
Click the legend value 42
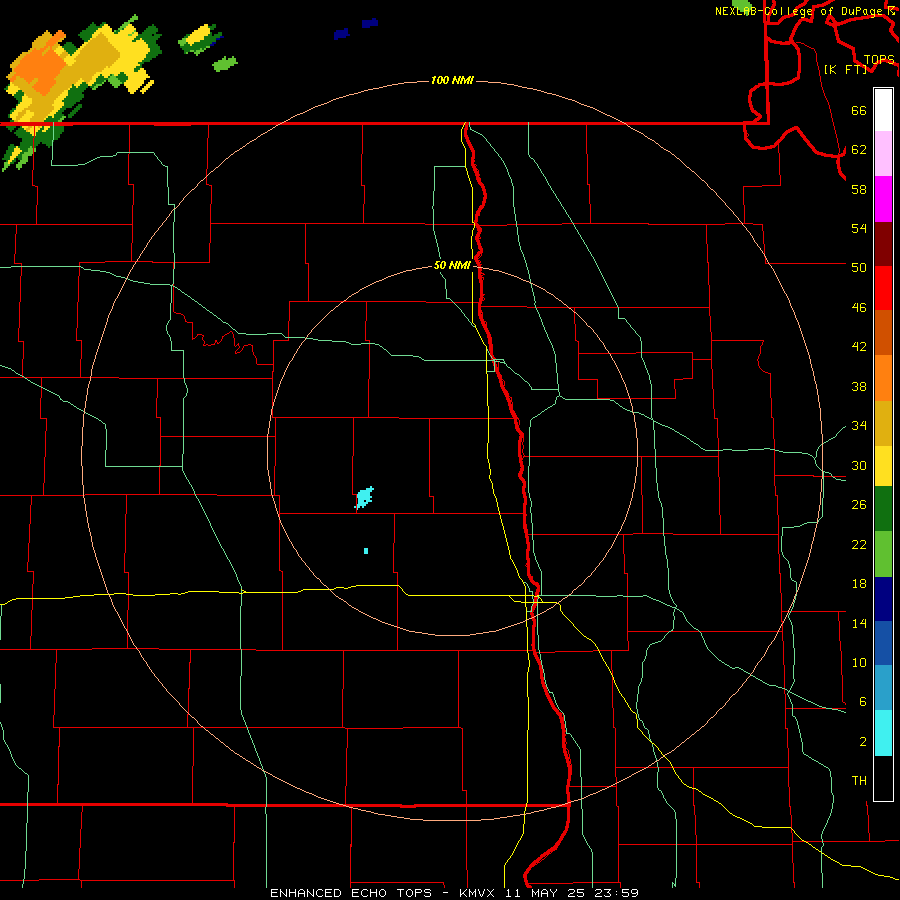pos(859,347)
